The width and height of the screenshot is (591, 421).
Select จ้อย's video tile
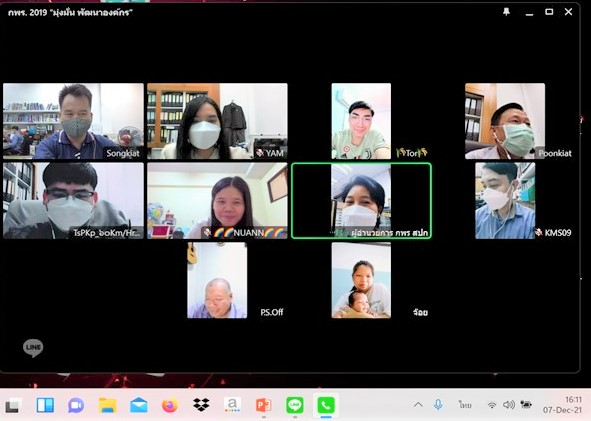[x=361, y=280]
